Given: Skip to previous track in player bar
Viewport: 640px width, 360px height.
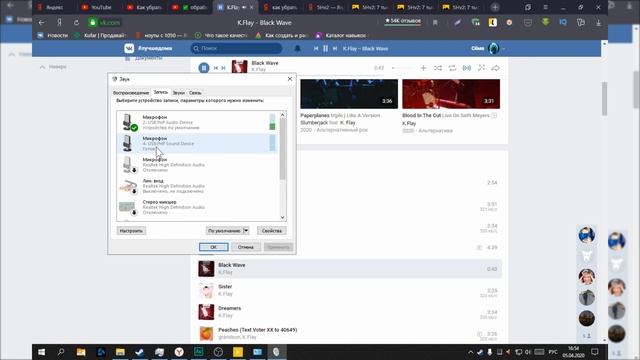Looking at the screenshot, I should point(216,68).
